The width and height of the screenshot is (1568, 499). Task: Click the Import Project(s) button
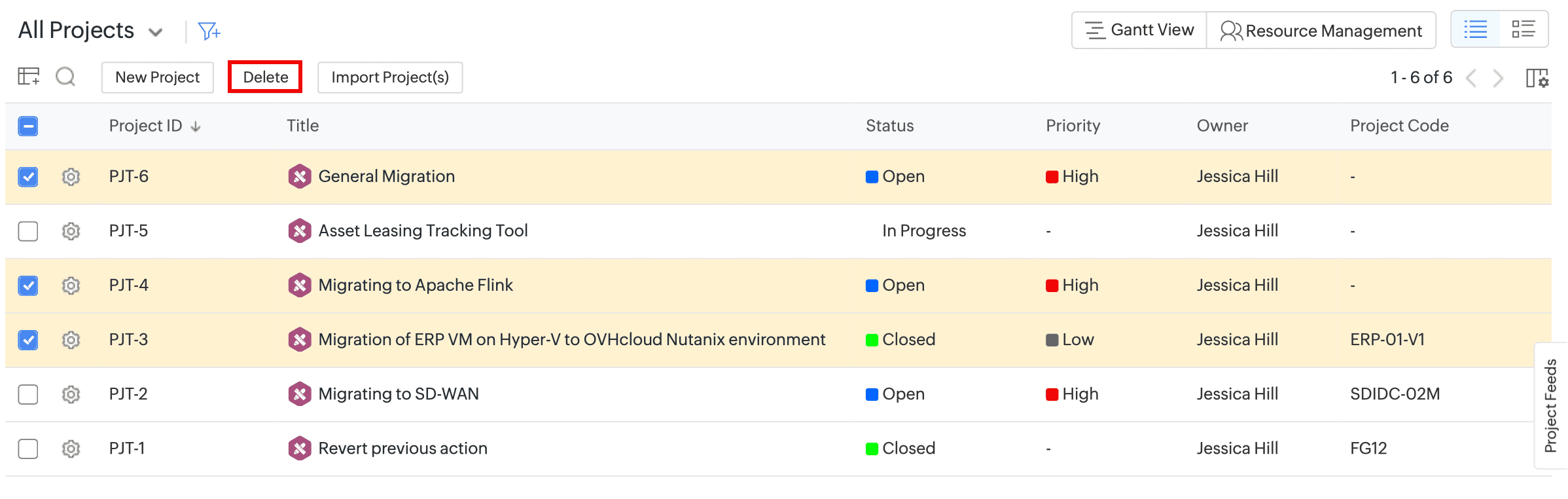[x=390, y=77]
